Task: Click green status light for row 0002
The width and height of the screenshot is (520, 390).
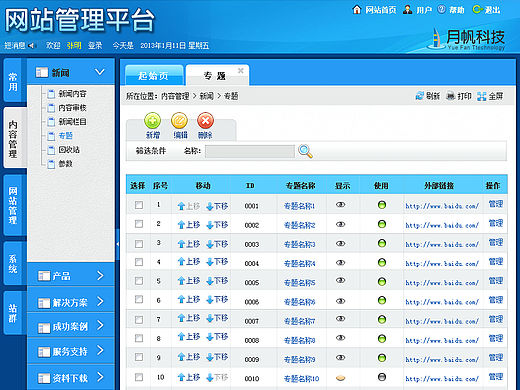Action: point(382,224)
